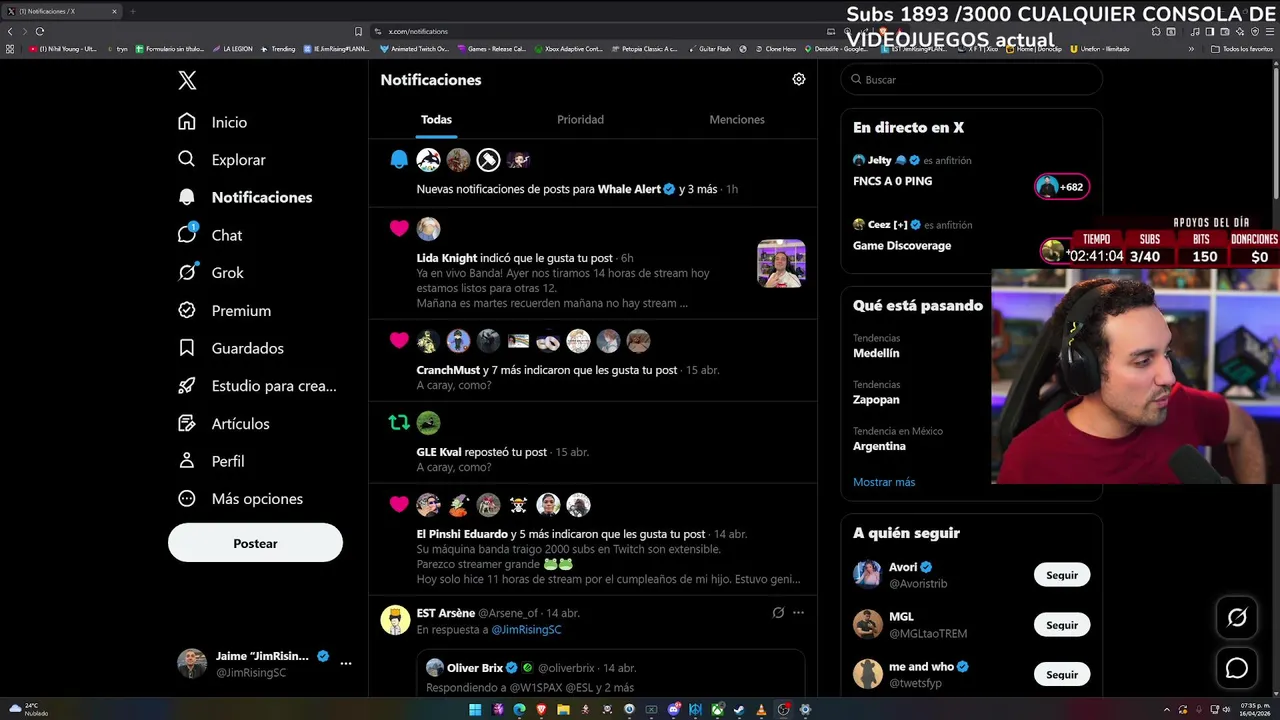Open notification settings gear icon

tap(799, 79)
